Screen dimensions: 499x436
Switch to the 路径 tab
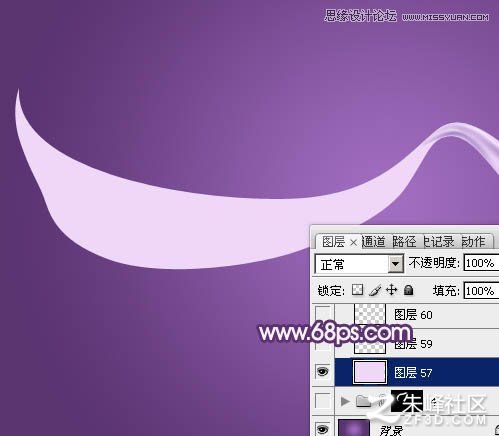pos(404,242)
